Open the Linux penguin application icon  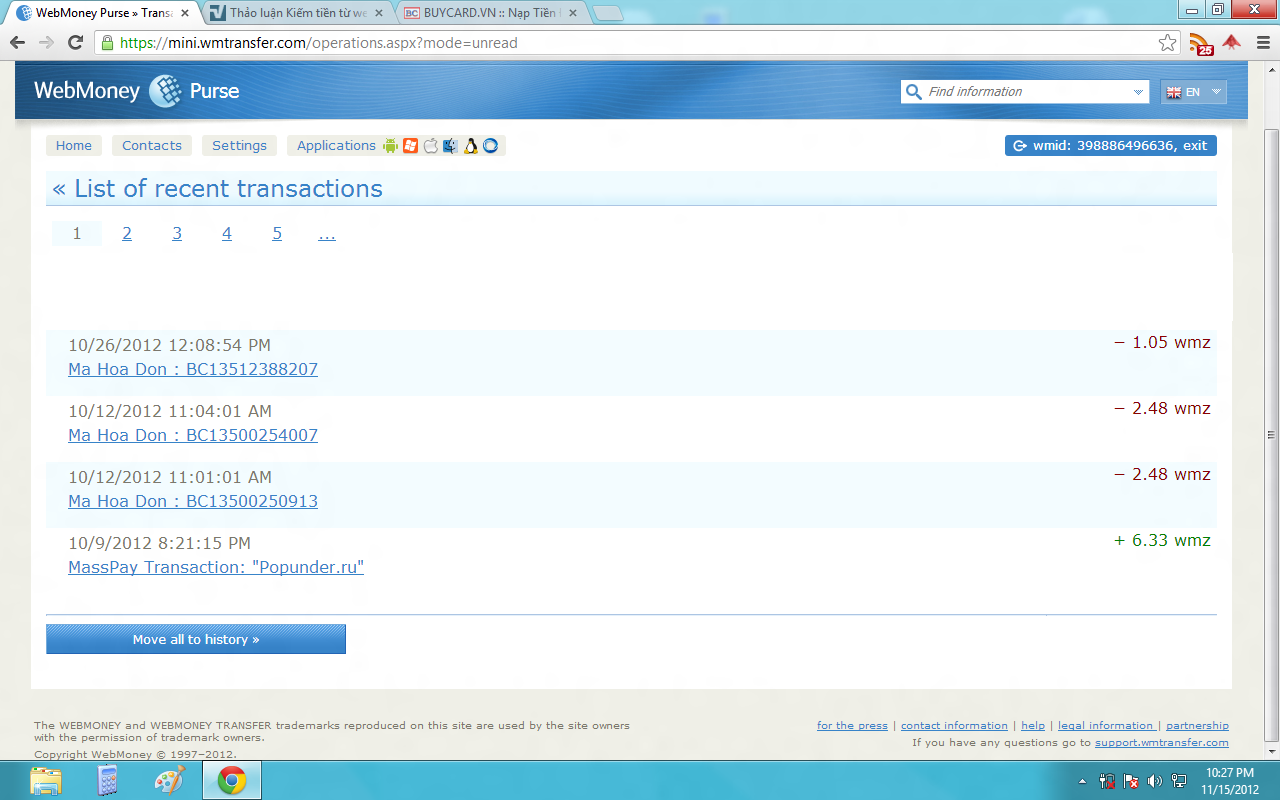coord(470,145)
